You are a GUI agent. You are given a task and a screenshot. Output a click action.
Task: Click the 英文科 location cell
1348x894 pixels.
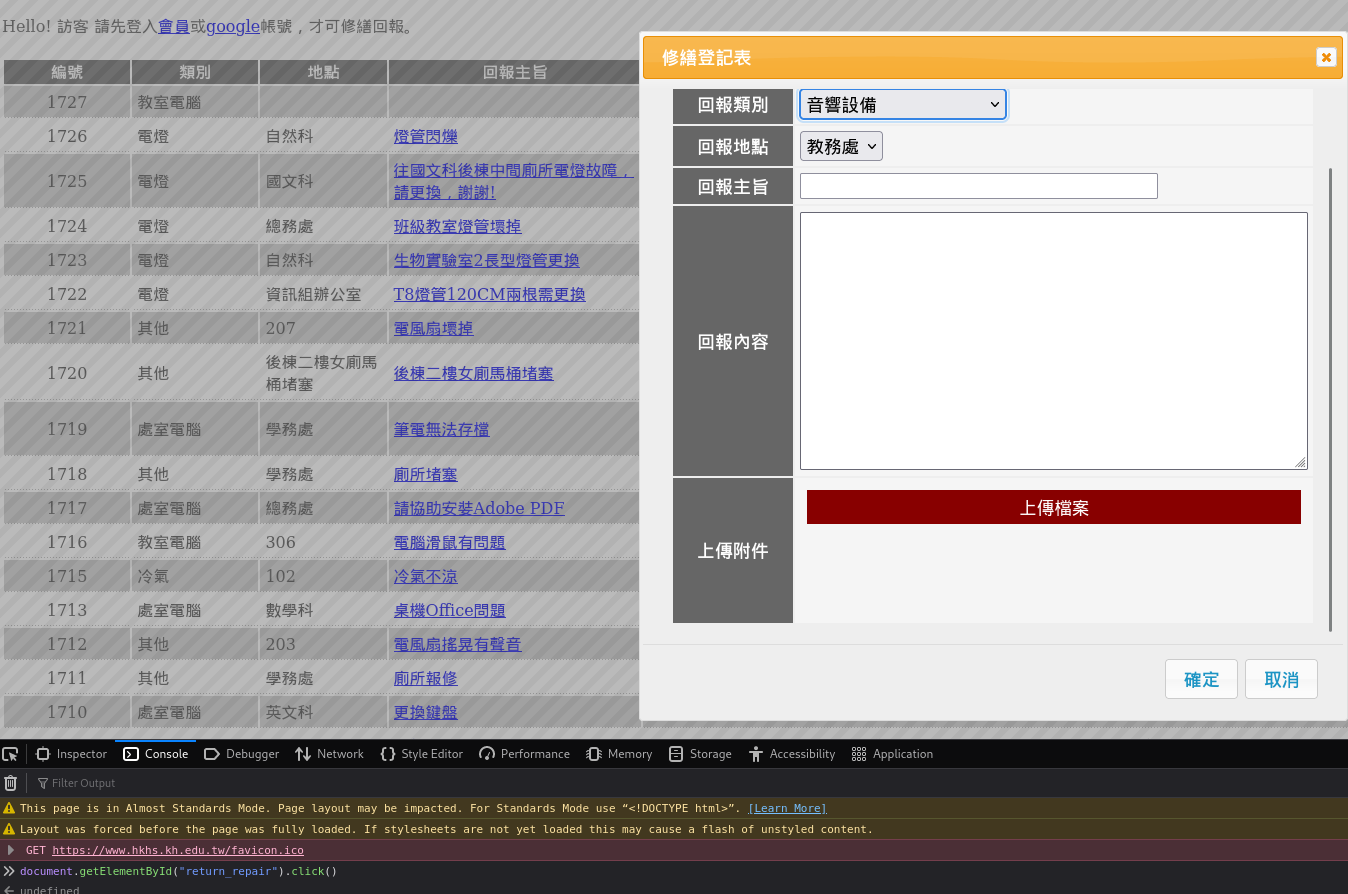pyautogui.click(x=323, y=712)
